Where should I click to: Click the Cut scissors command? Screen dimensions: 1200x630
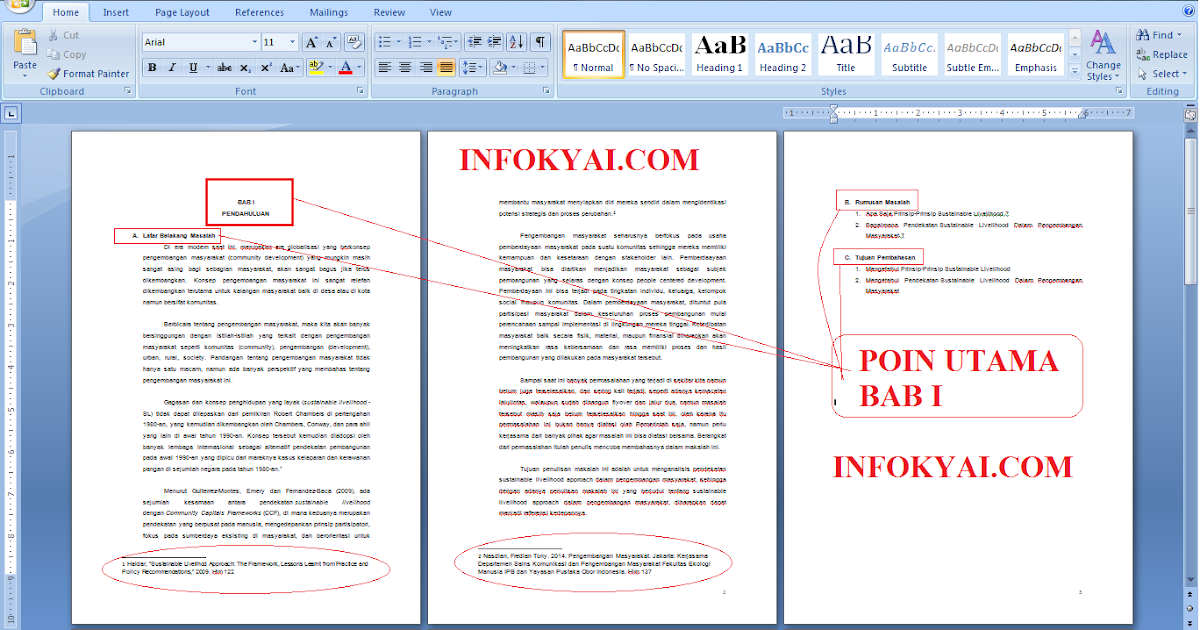[x=63, y=35]
